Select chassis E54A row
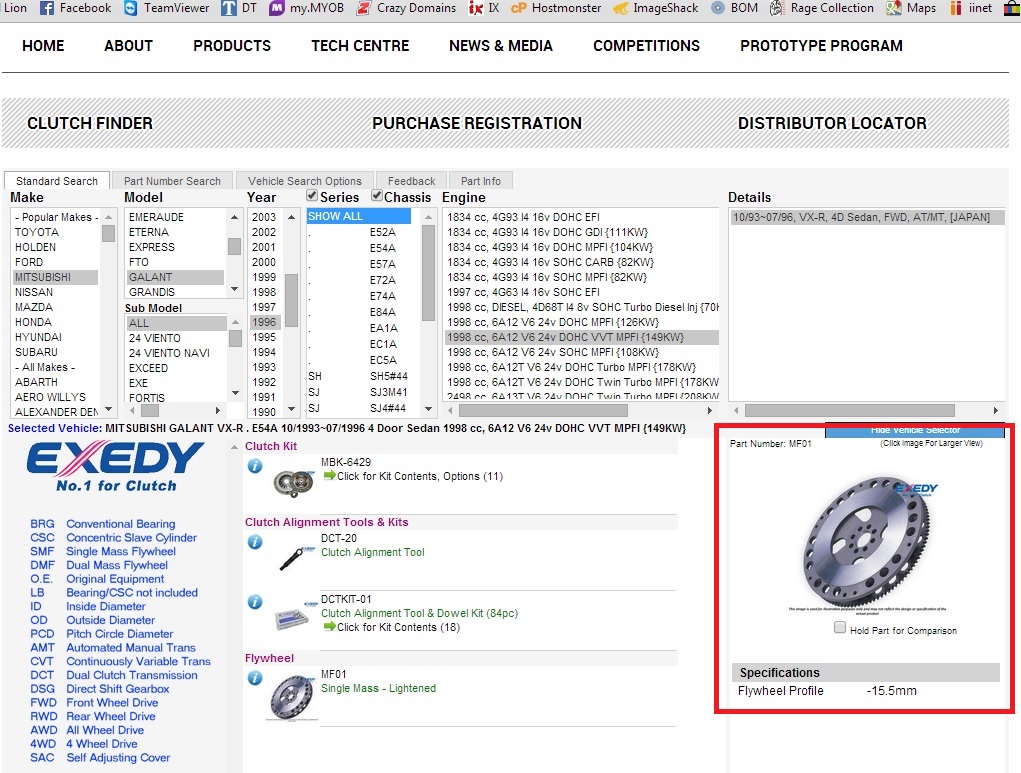 pos(359,247)
